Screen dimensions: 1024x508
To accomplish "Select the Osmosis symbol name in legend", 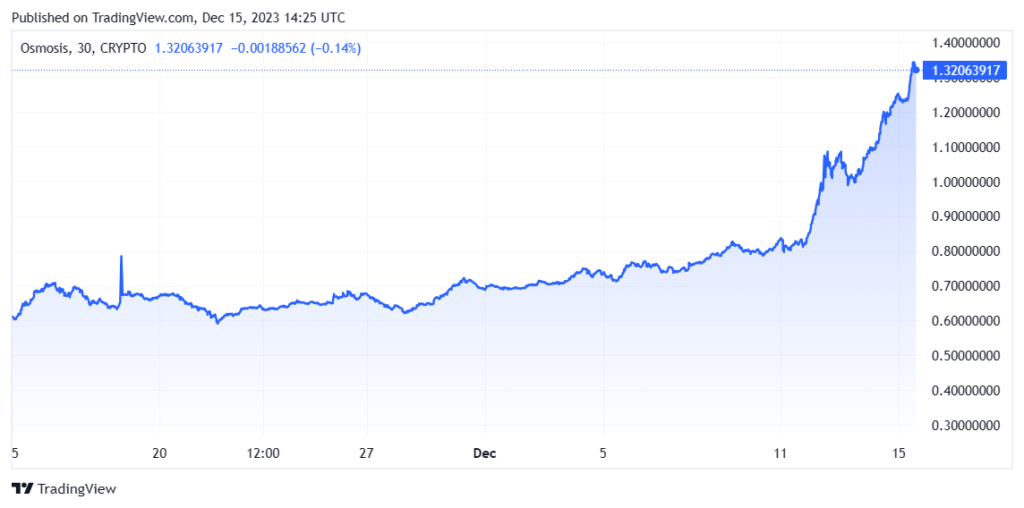I will 45,47.
